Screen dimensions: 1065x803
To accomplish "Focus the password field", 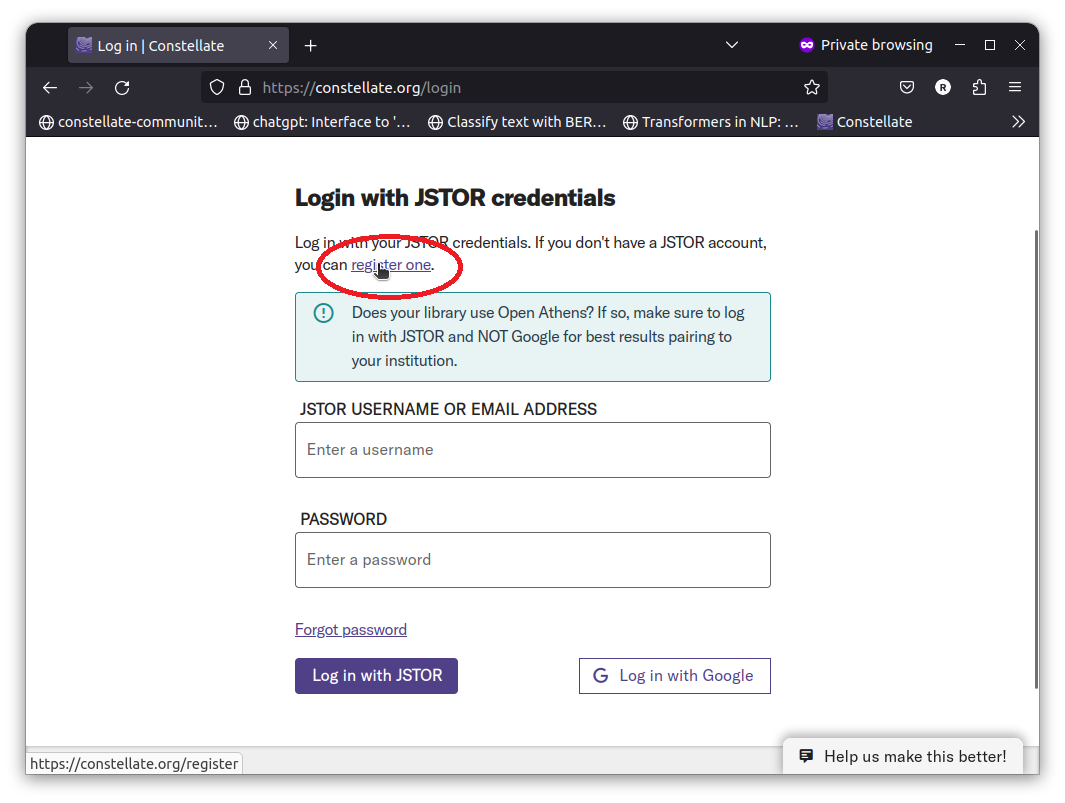I will pyautogui.click(x=532, y=560).
